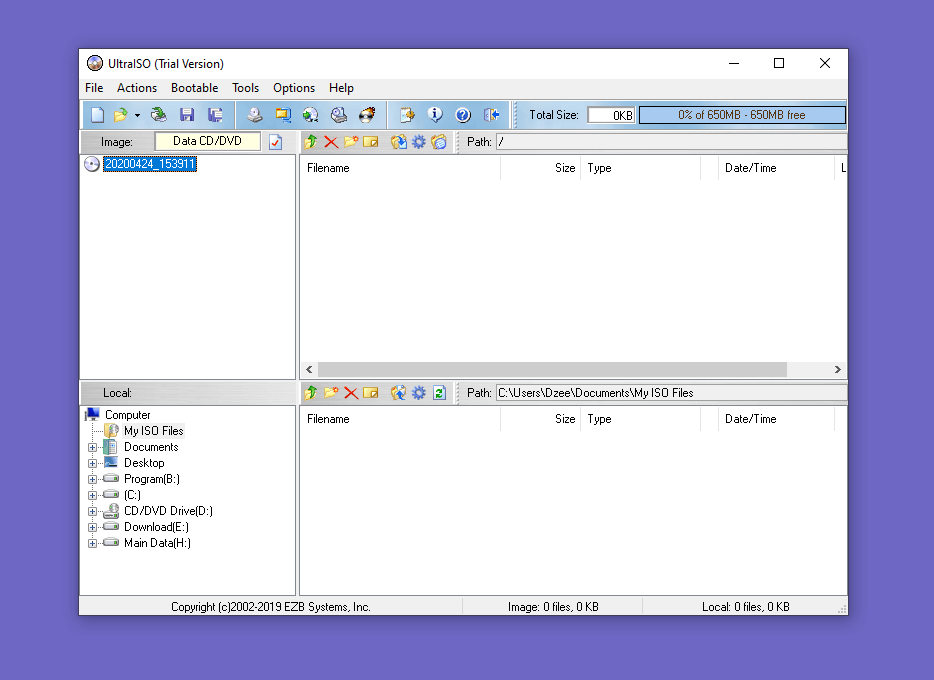Select the 20200424_153911 image tree root
The width and height of the screenshot is (934, 680).
pos(150,164)
